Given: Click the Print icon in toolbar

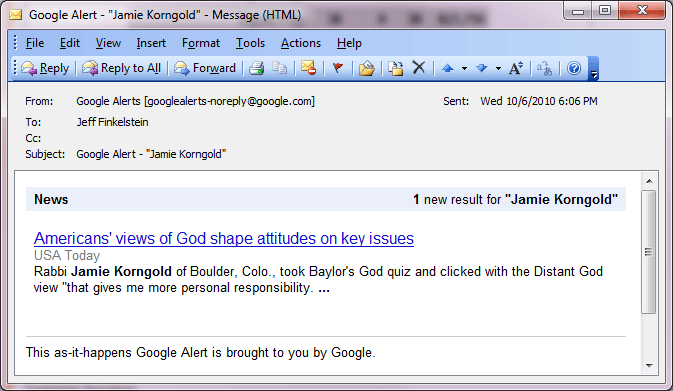Looking at the screenshot, I should tap(257, 68).
